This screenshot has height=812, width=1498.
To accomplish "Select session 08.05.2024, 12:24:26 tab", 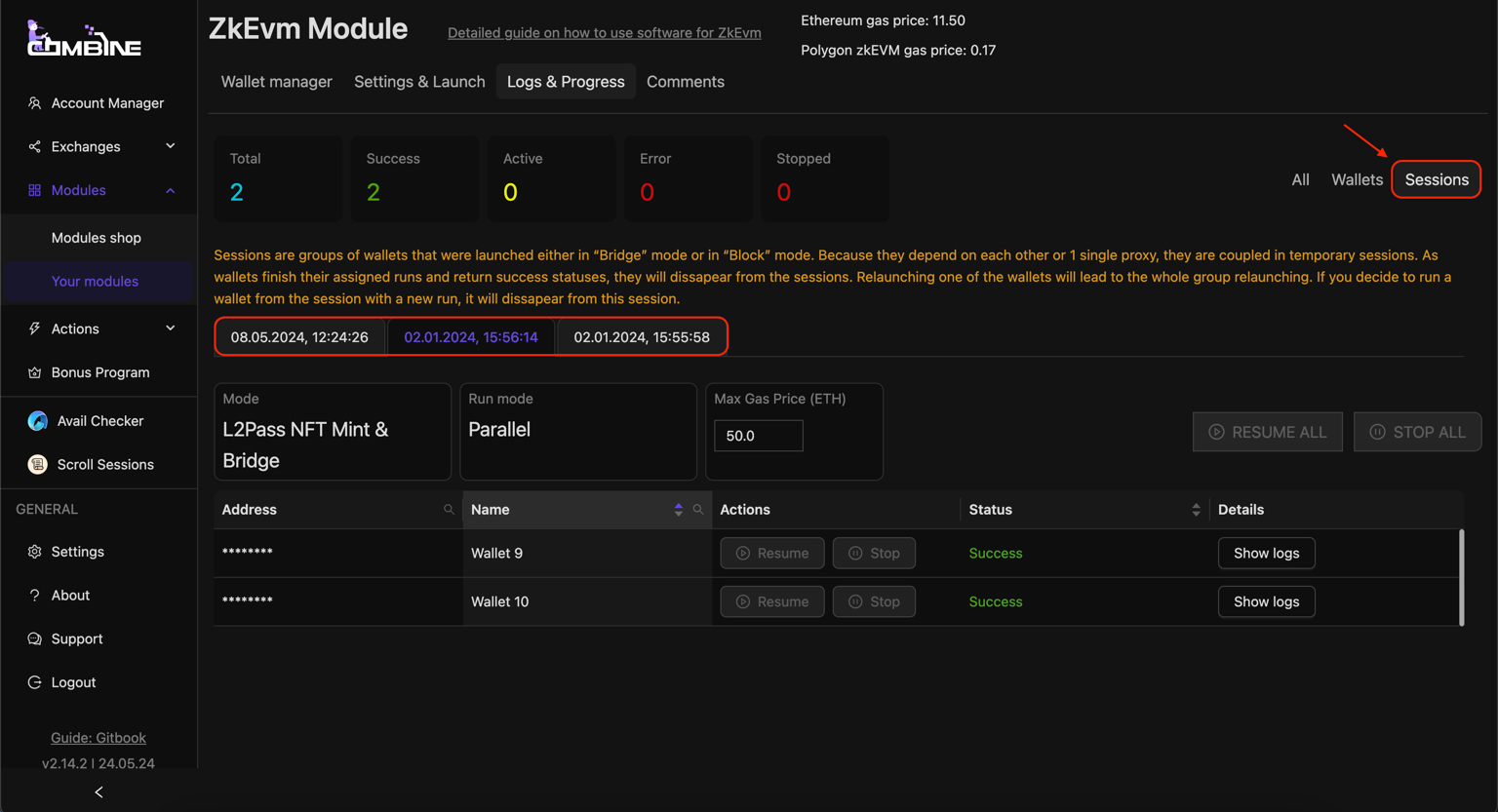I will [x=299, y=337].
